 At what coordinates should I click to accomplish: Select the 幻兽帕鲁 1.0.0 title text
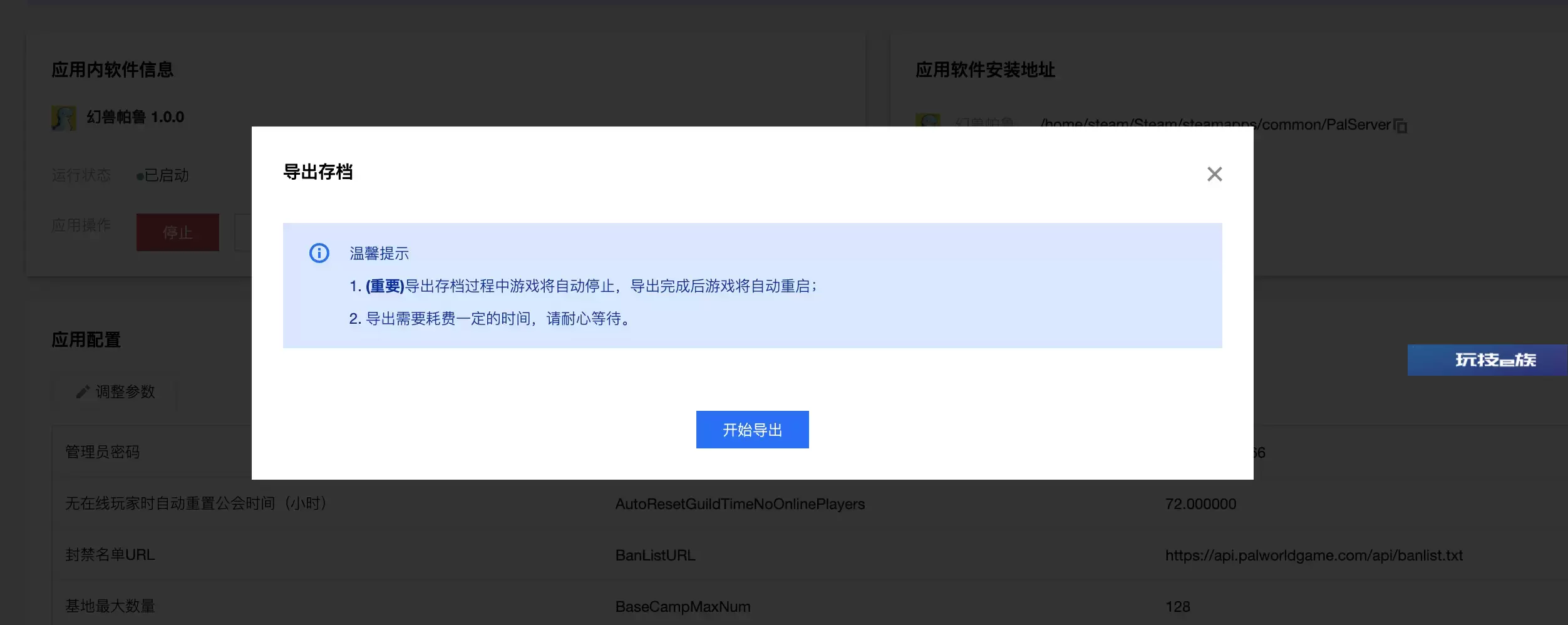pos(135,117)
